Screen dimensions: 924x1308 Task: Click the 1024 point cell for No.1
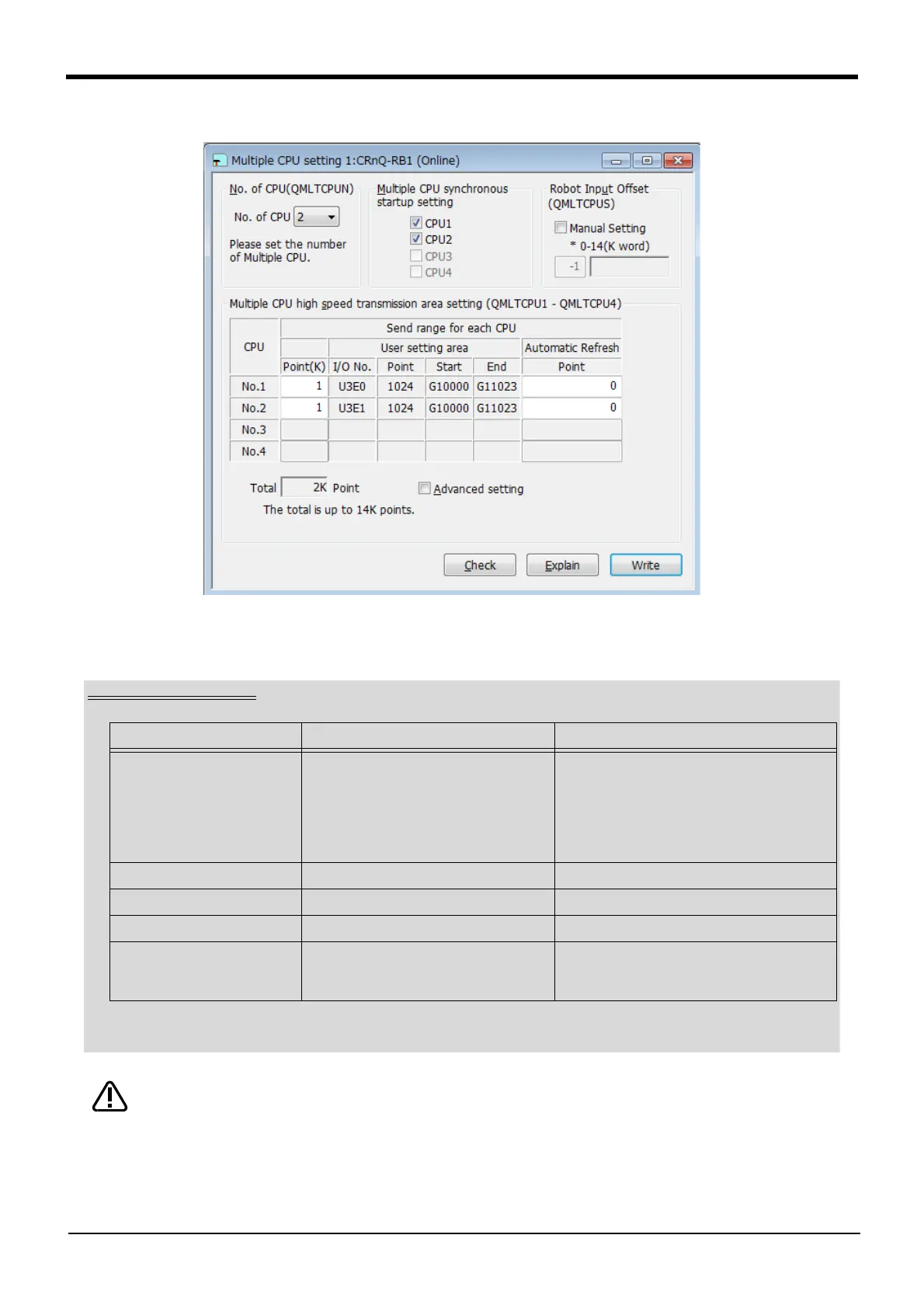pos(401,386)
